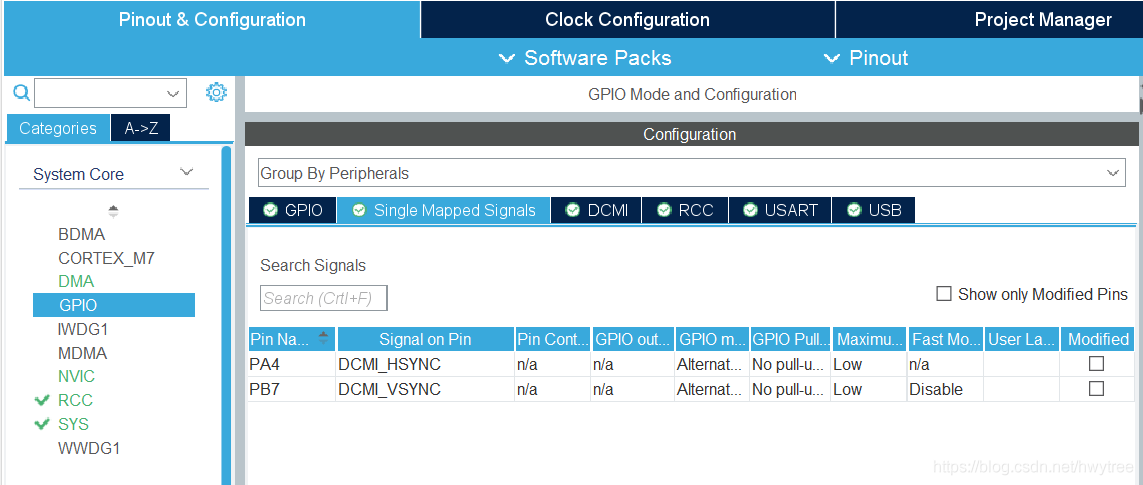Click the green checkmark beside RCC in sidebar

42,400
